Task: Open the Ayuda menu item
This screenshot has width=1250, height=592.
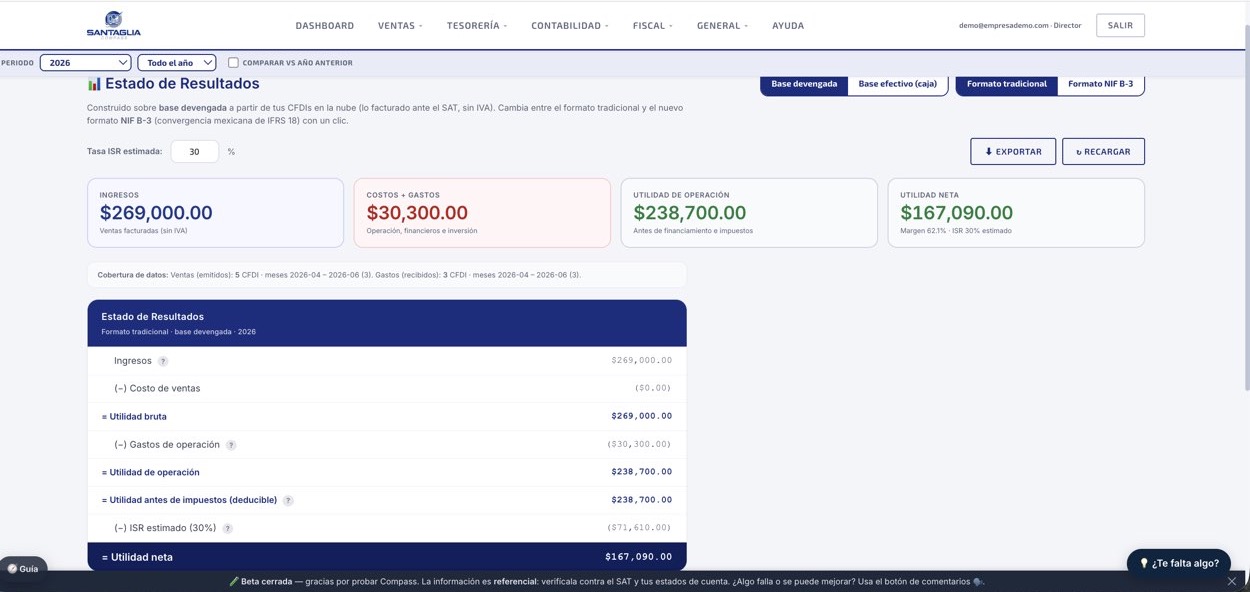Action: [788, 26]
